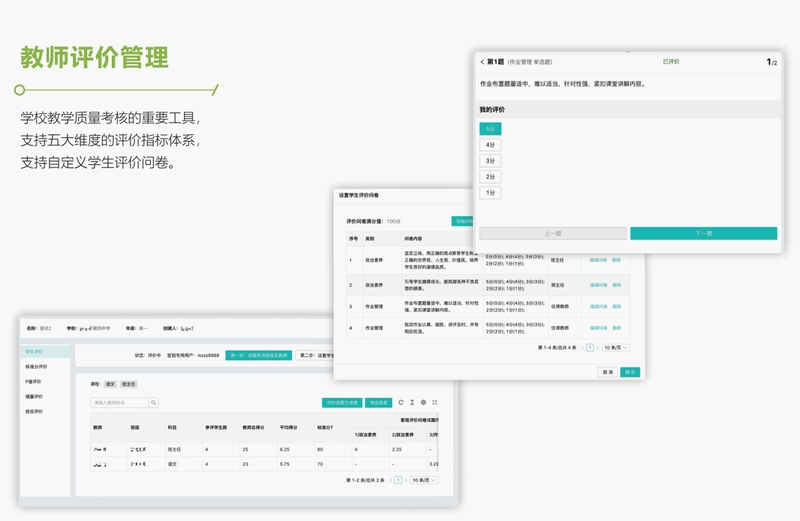The width and height of the screenshot is (800, 521).
Task: Select the 3分 rating option
Action: click(490, 161)
